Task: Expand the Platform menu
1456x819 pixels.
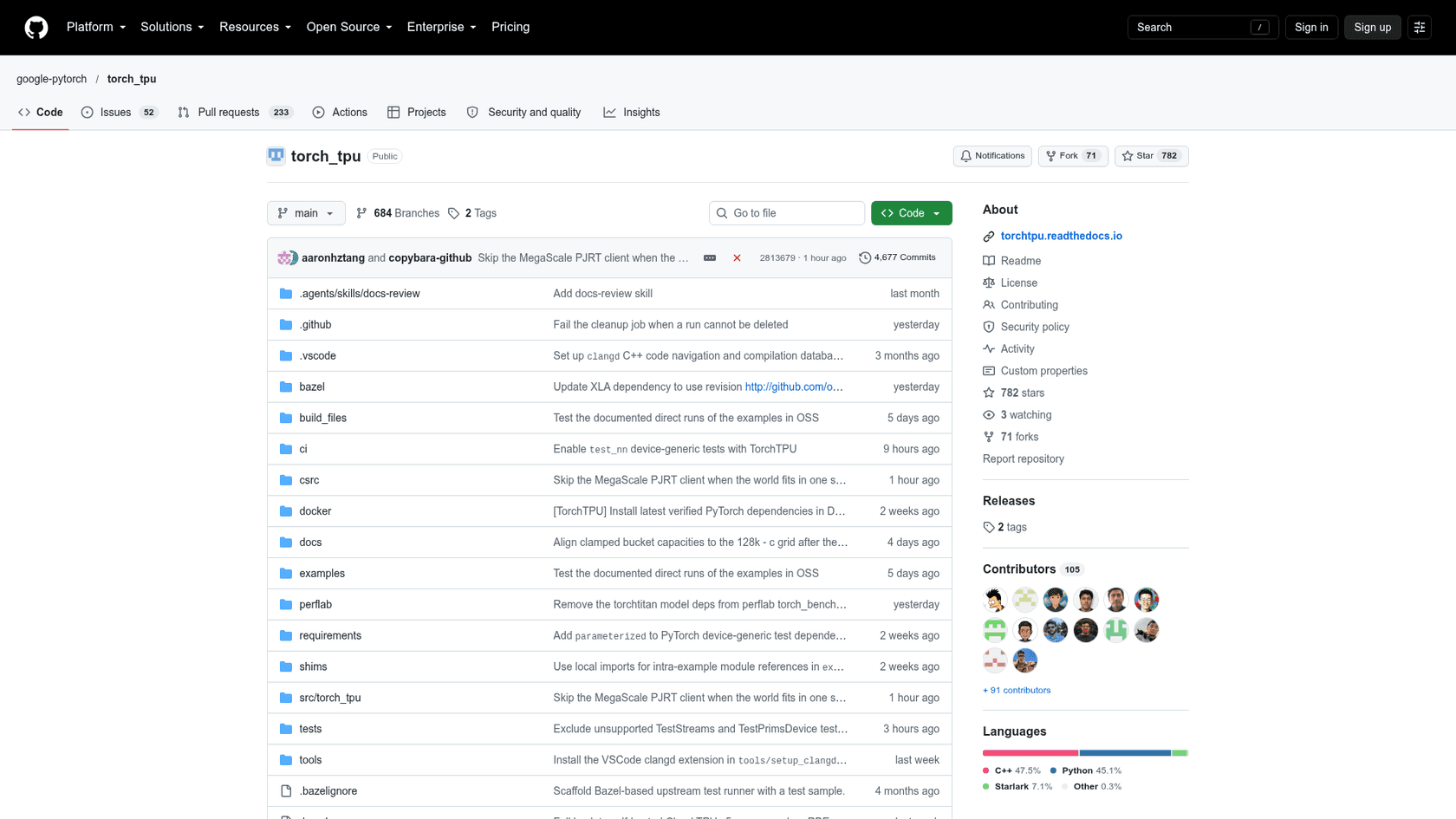Action: point(96,28)
